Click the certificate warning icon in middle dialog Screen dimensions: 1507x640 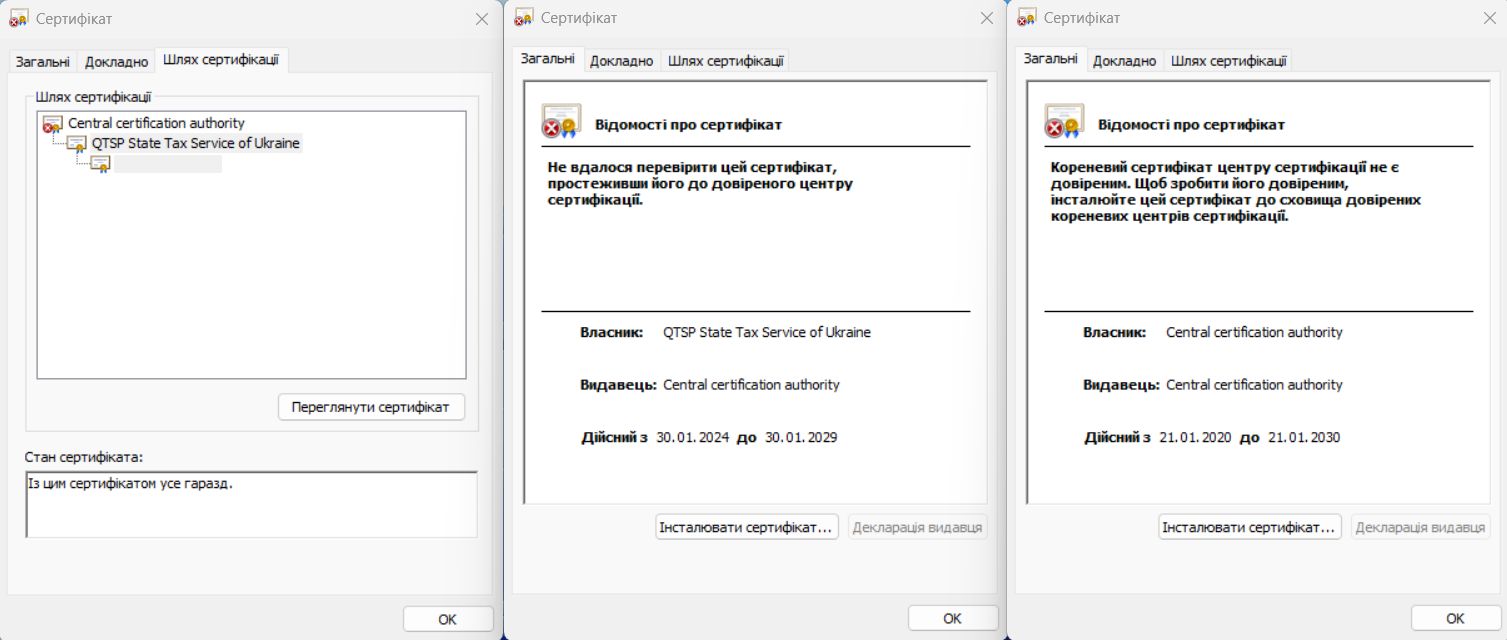[560, 121]
